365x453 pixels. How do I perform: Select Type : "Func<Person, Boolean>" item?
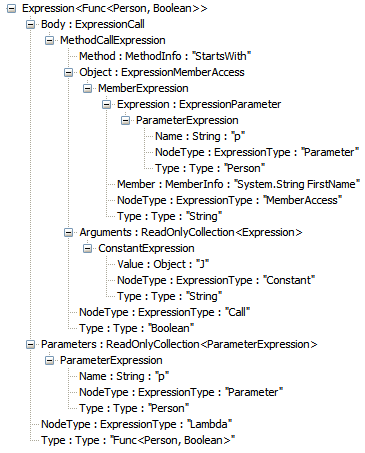(138, 440)
